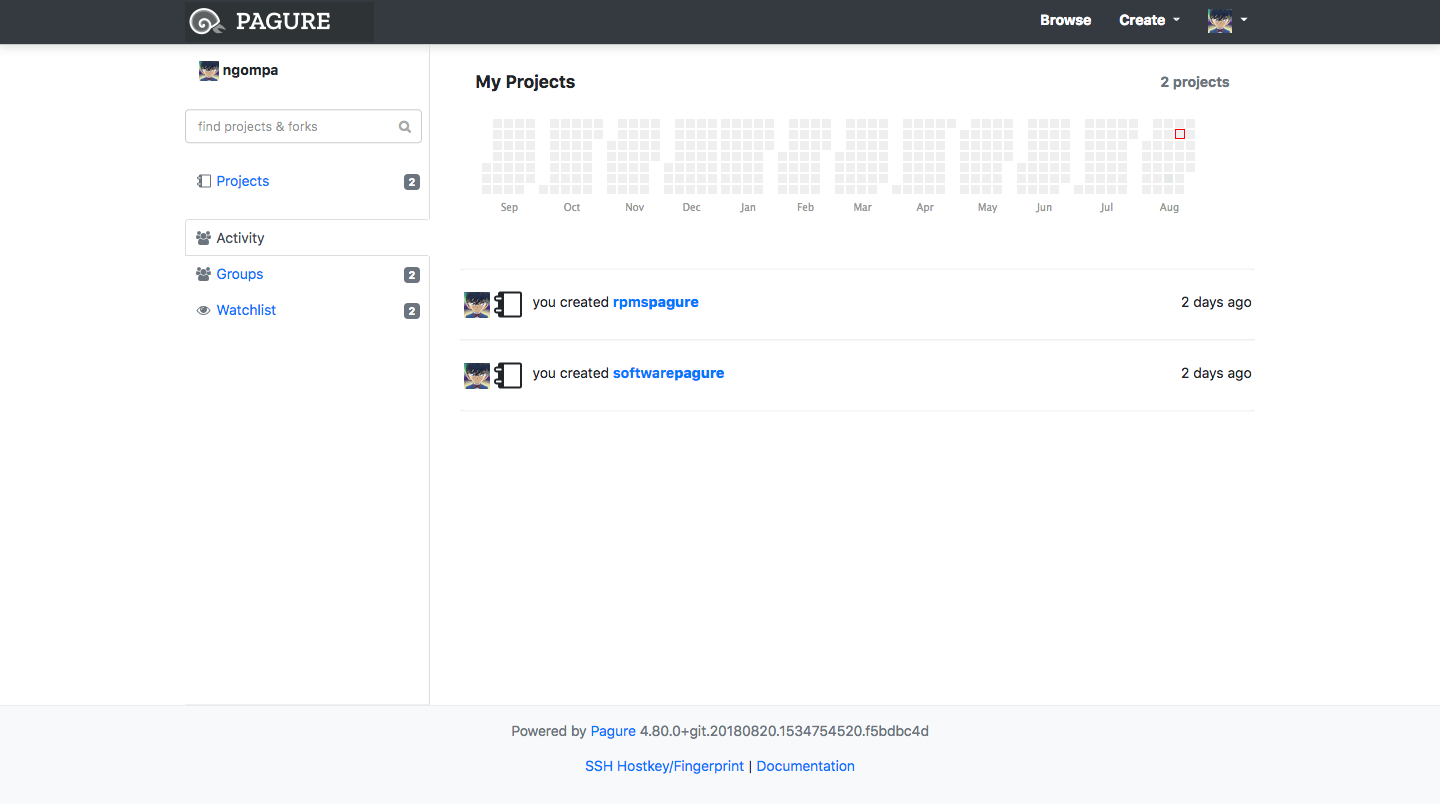Click the people icon on the Activity tab
Screen dimensions: 1440x805
(x=204, y=238)
